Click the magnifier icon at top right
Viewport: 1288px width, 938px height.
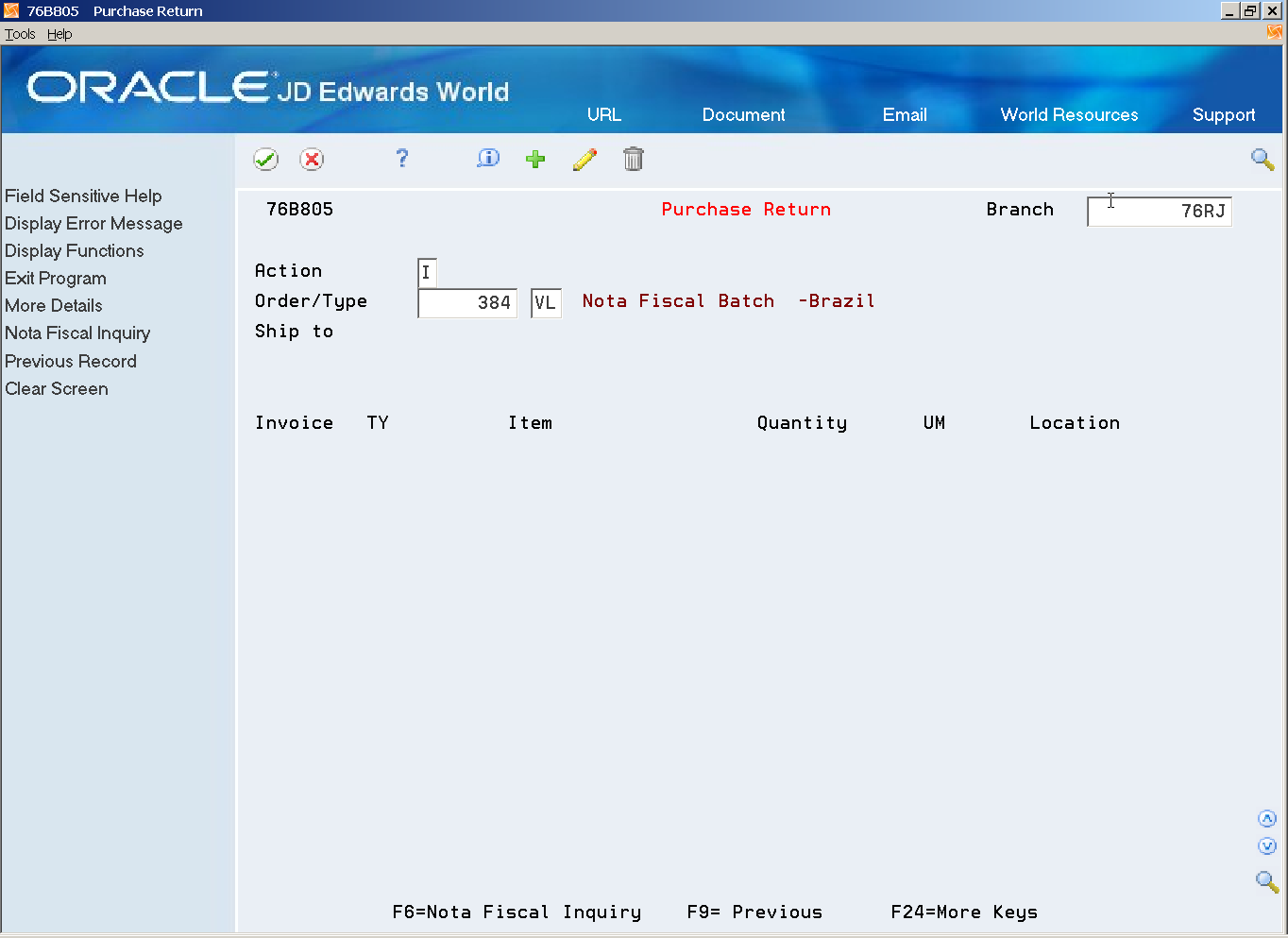tap(1263, 159)
